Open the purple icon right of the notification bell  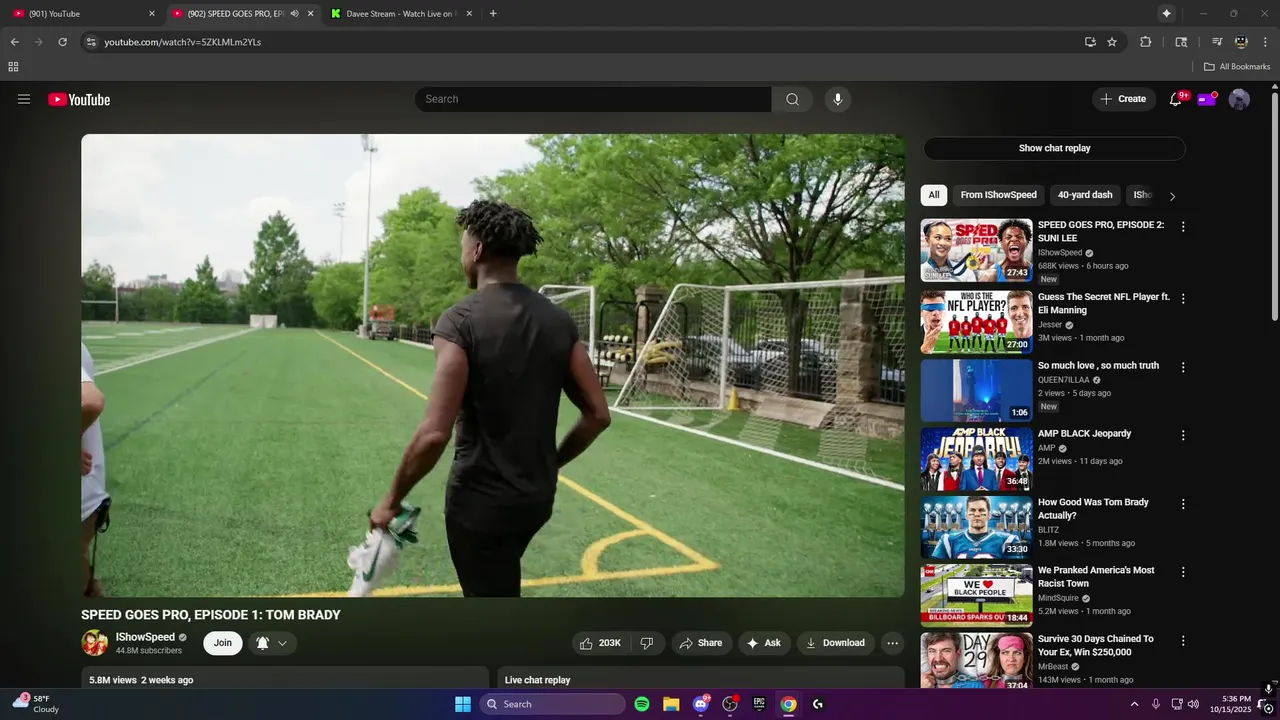coord(1207,99)
